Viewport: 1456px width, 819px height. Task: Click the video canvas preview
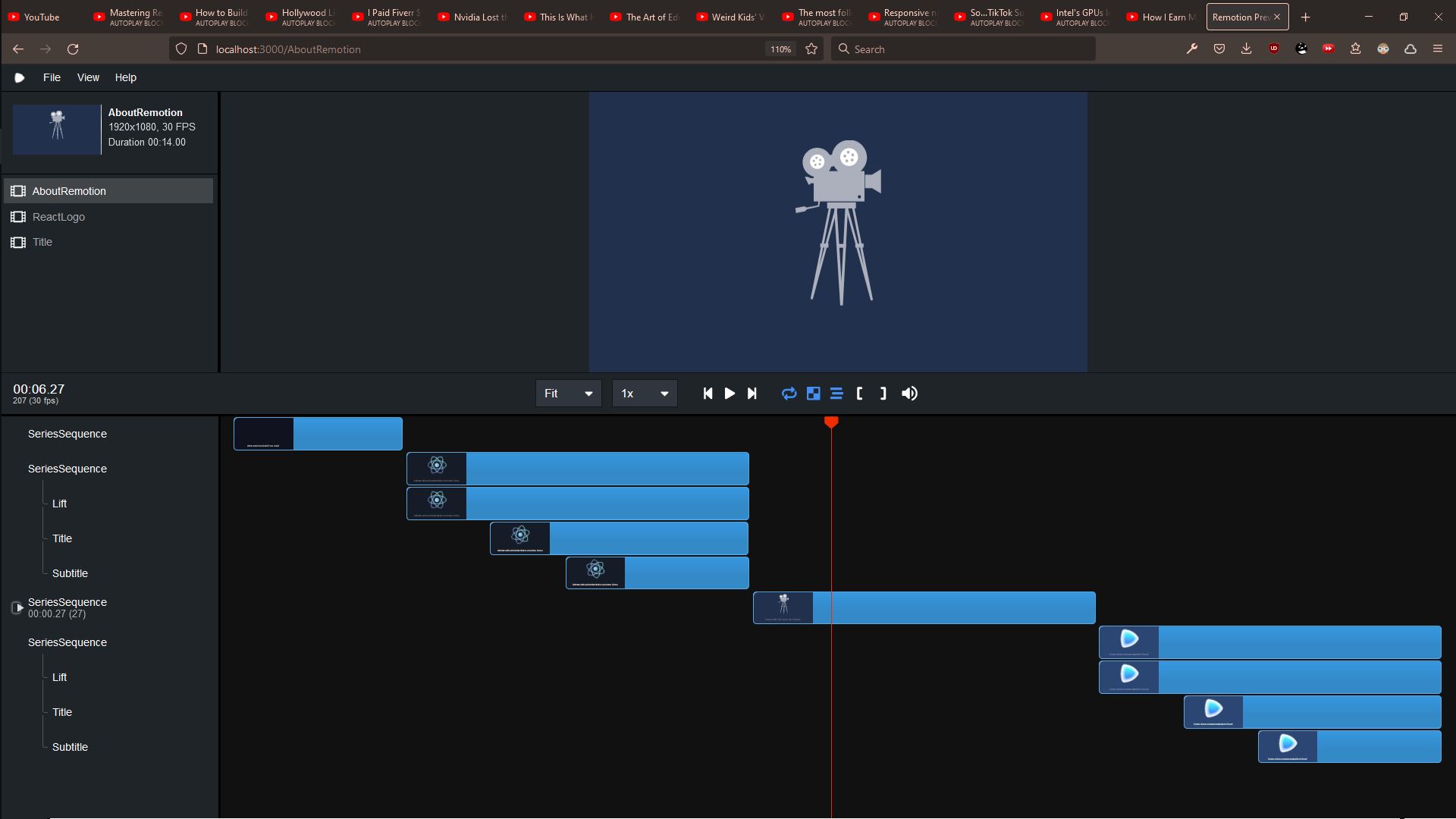[x=838, y=232]
